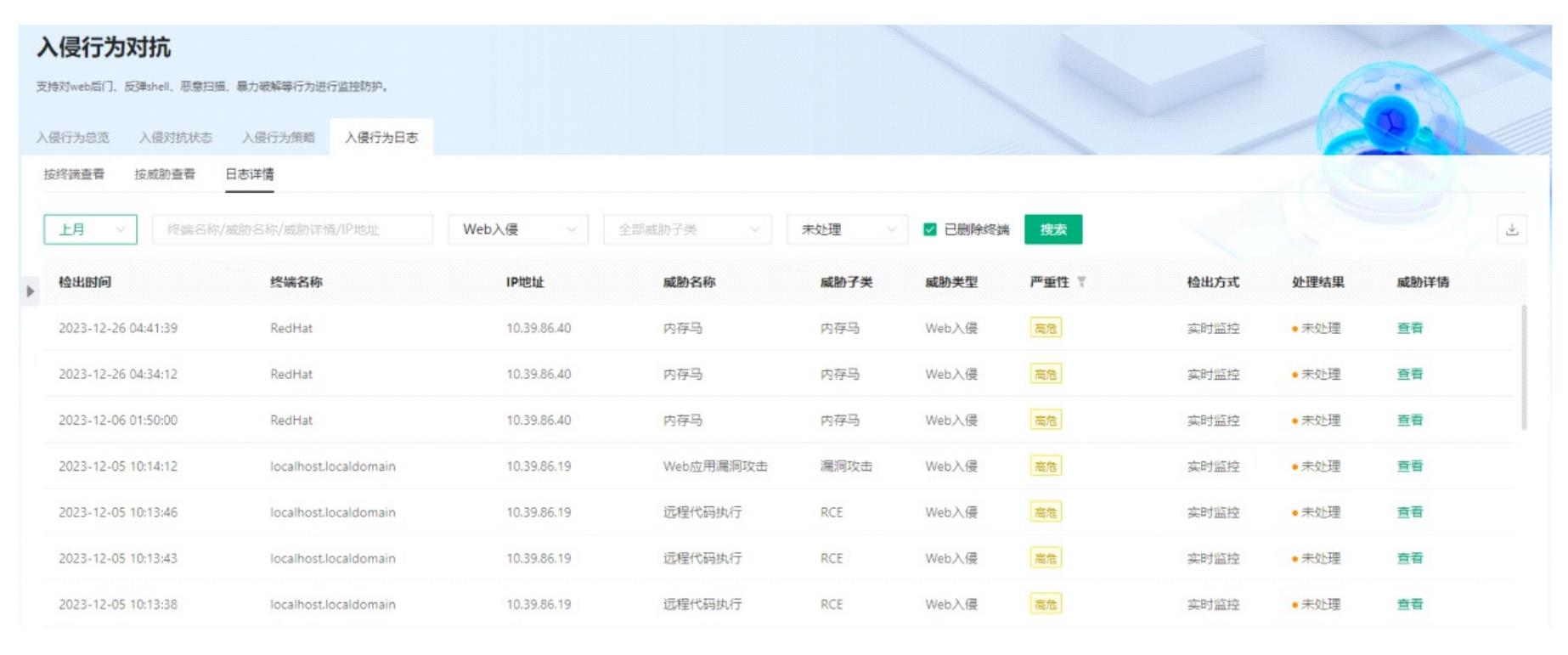Switch to 入侵行为总览 tab
1568x655 pixels.
pos(72,138)
